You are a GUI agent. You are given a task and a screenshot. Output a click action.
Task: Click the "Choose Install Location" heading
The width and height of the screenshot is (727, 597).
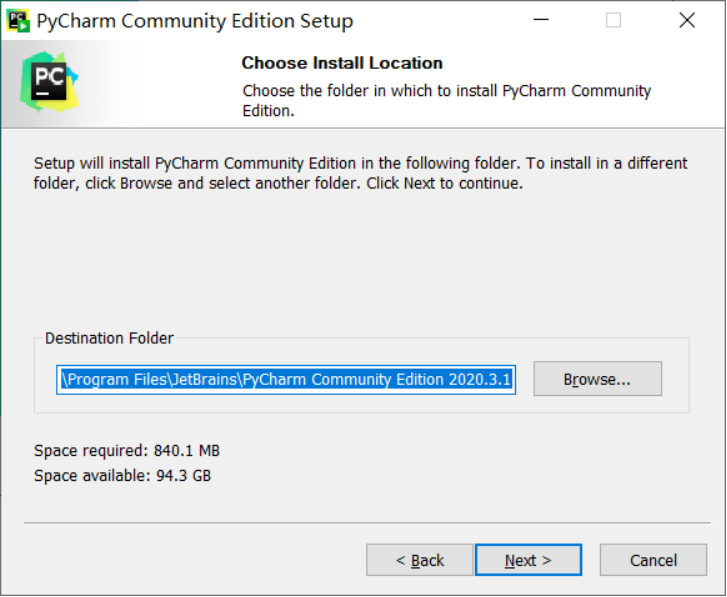pyautogui.click(x=342, y=63)
